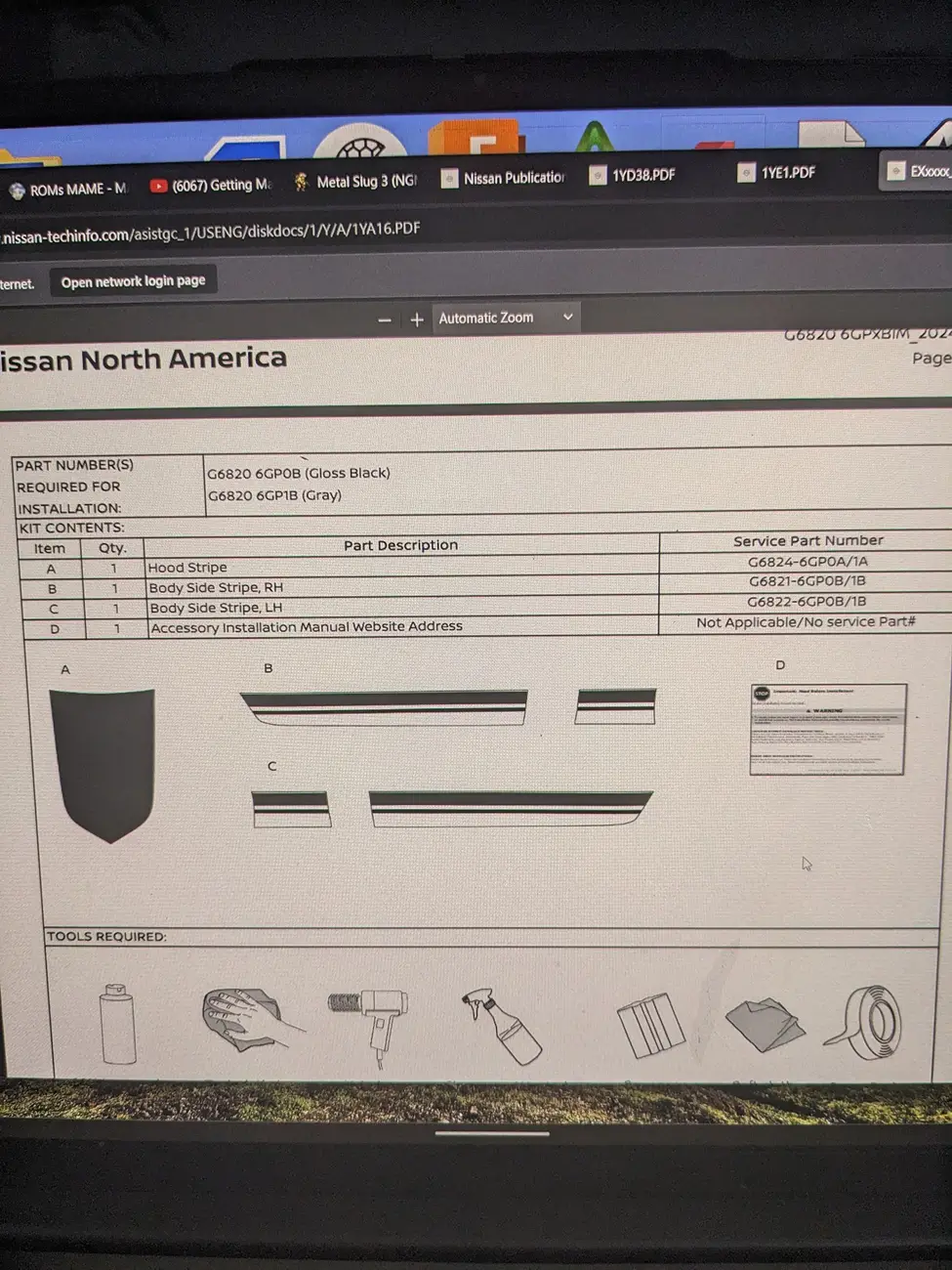Open the Nissan Publication tab
The width and height of the screenshot is (952, 1270).
[503, 178]
